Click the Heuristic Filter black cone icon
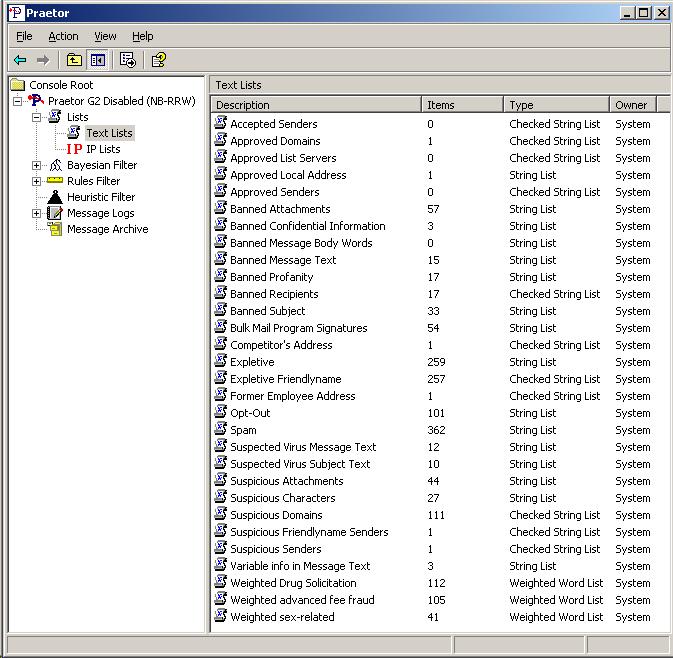Screen dimensions: 673x658 (55, 197)
